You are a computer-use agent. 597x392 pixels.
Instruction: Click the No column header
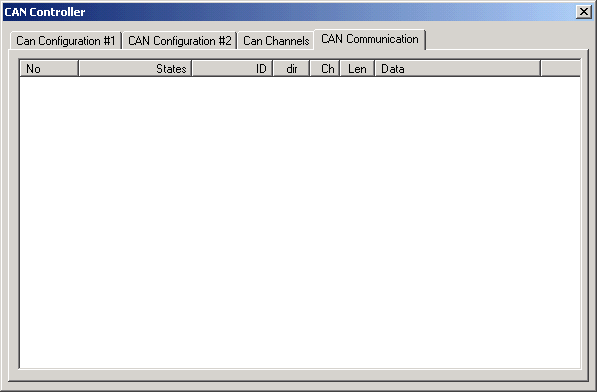(49, 69)
